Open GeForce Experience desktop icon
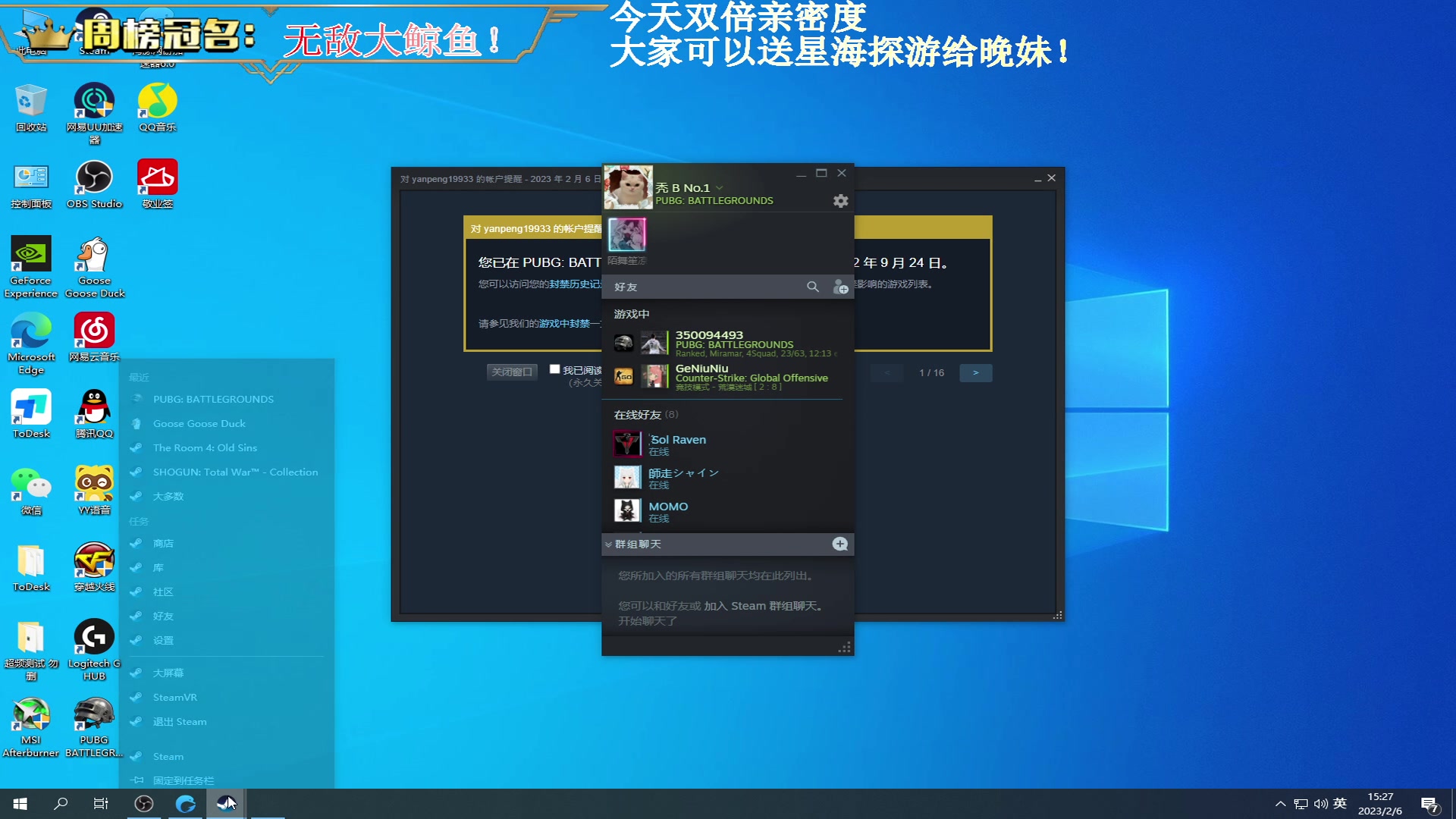The height and width of the screenshot is (819, 1456). click(x=30, y=254)
